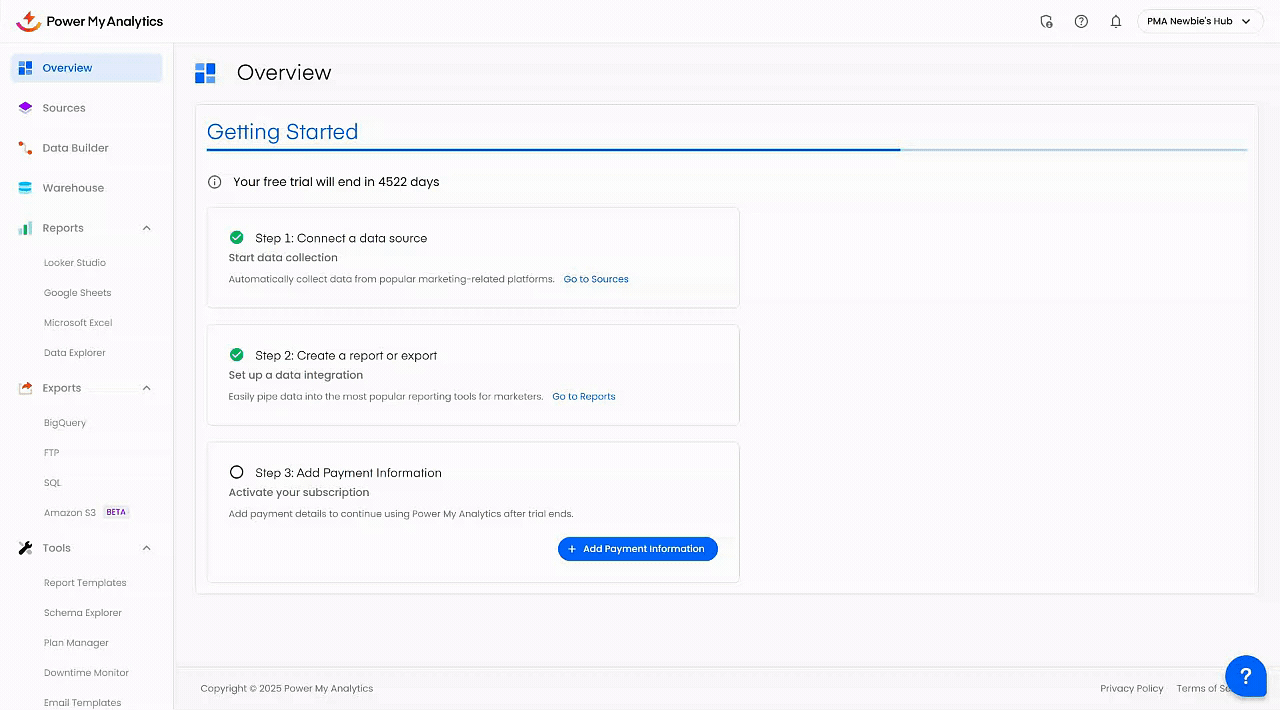
Task: Follow the Go to Sources link
Action: click(596, 279)
